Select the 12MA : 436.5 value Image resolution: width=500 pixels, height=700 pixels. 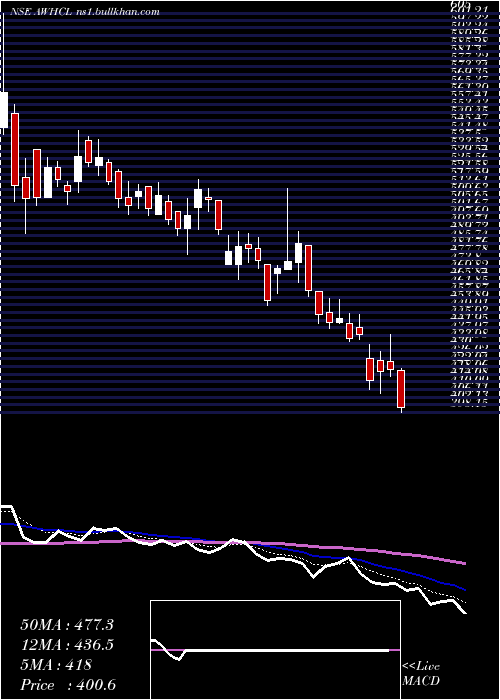[67, 645]
